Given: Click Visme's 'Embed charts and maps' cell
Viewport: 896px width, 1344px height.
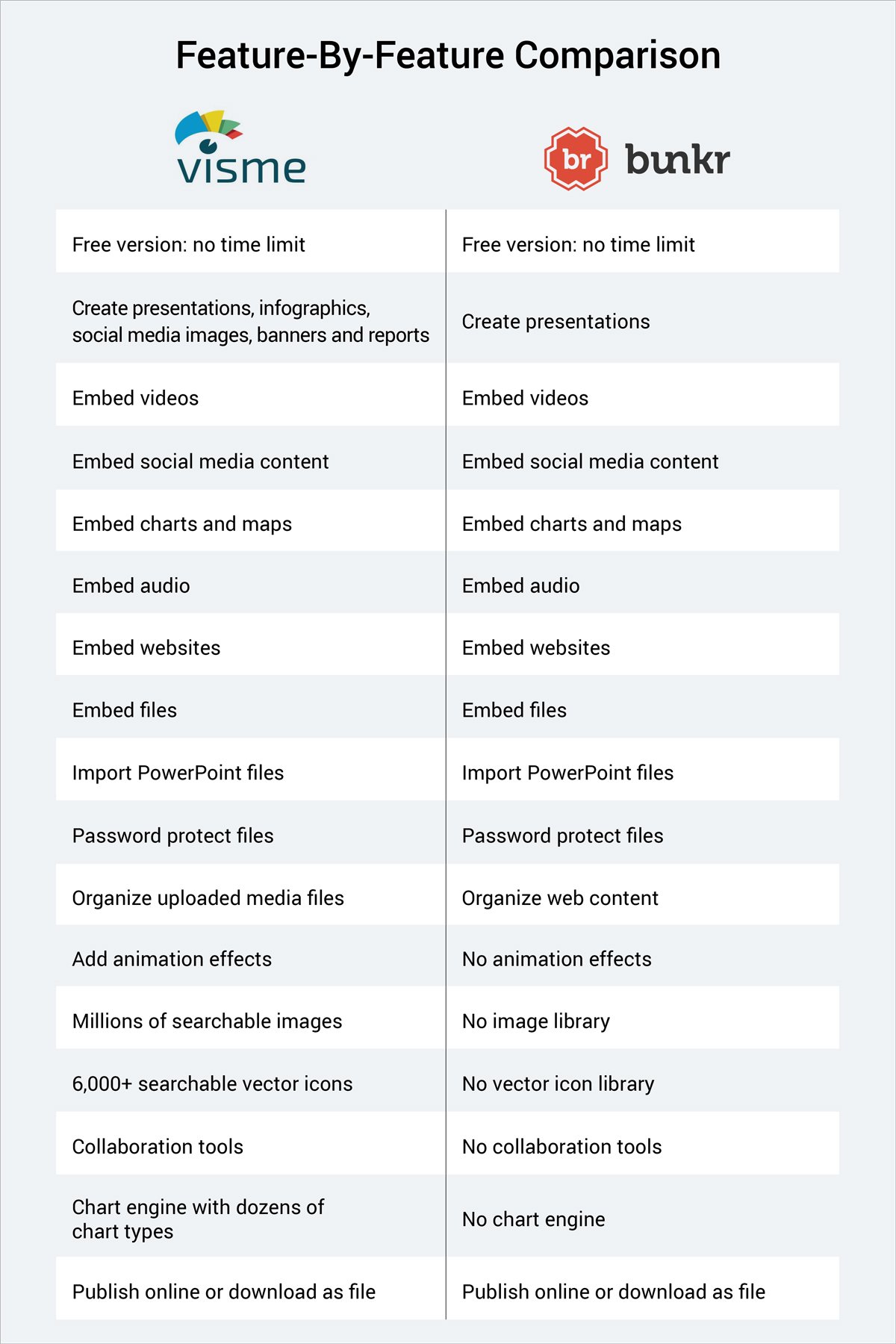Looking at the screenshot, I should [251, 520].
